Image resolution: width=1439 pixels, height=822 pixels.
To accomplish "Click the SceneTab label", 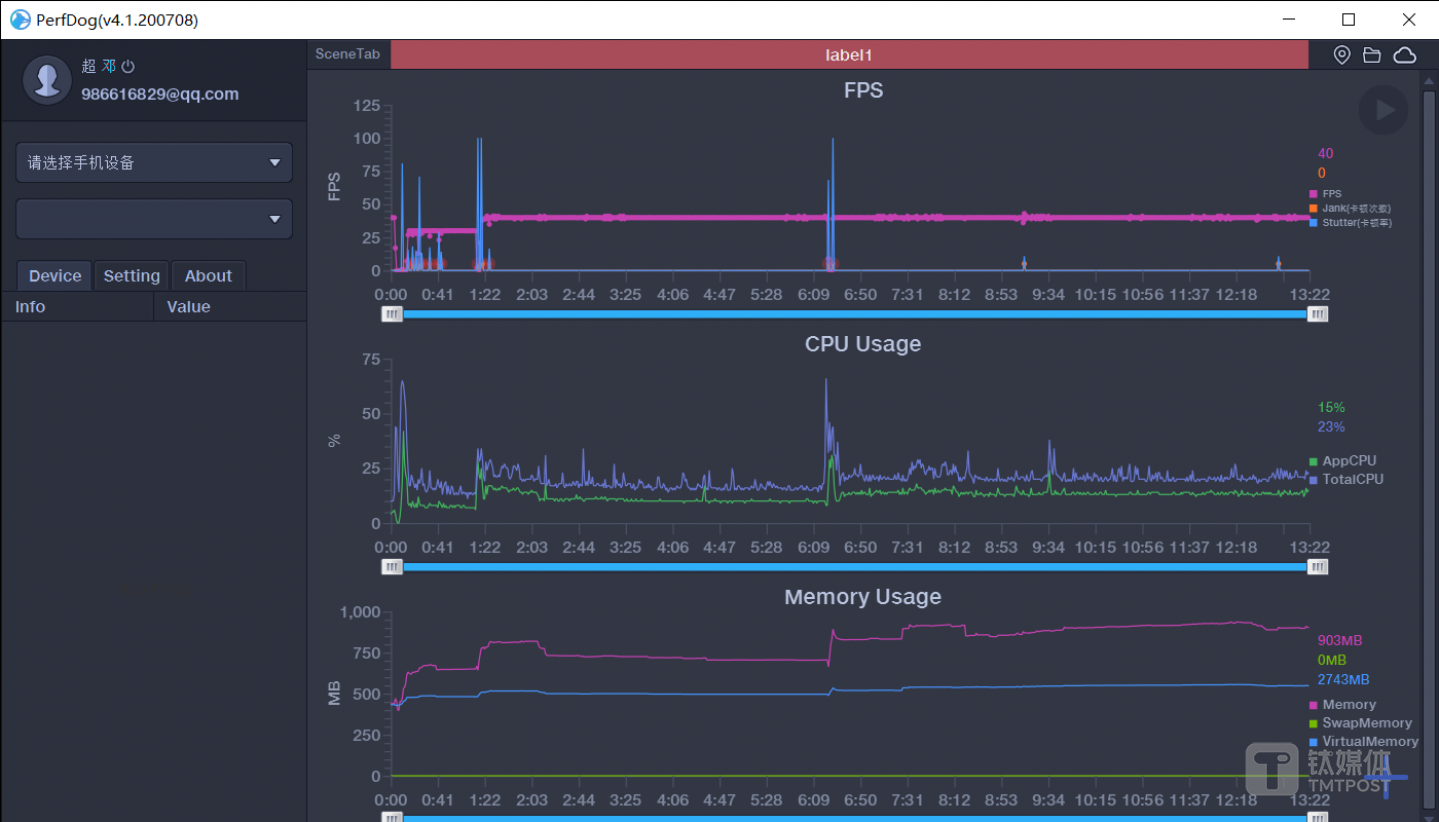I will 347,54.
